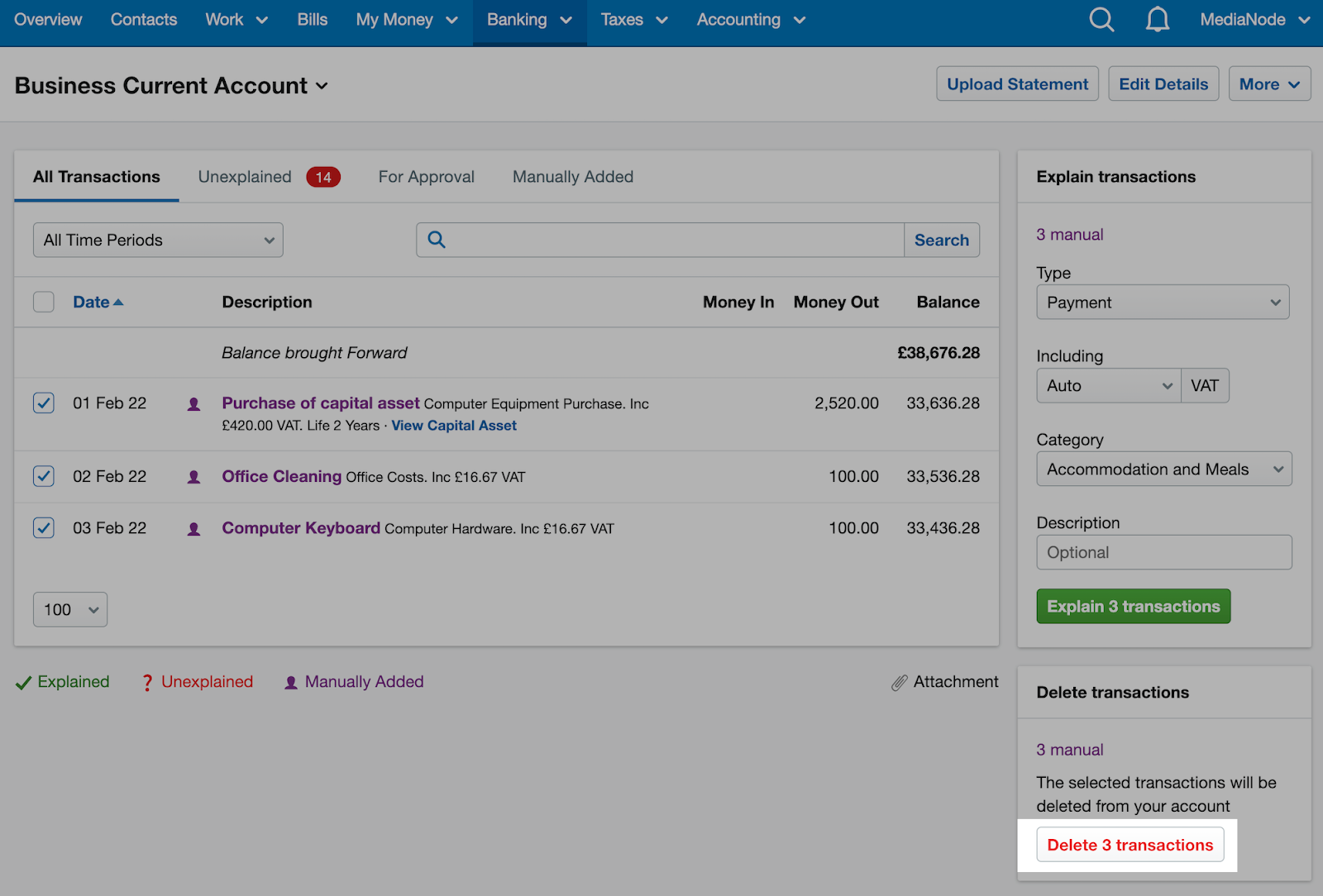Viewport: 1323px width, 896px height.
Task: Click the red Unexplained question mark icon
Action: (x=147, y=682)
